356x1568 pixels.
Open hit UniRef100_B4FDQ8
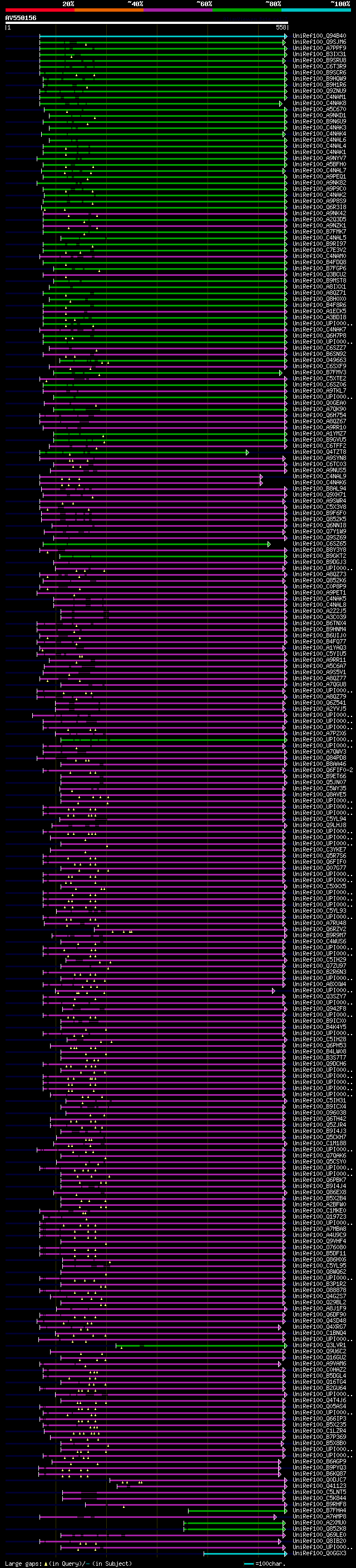[319, 263]
